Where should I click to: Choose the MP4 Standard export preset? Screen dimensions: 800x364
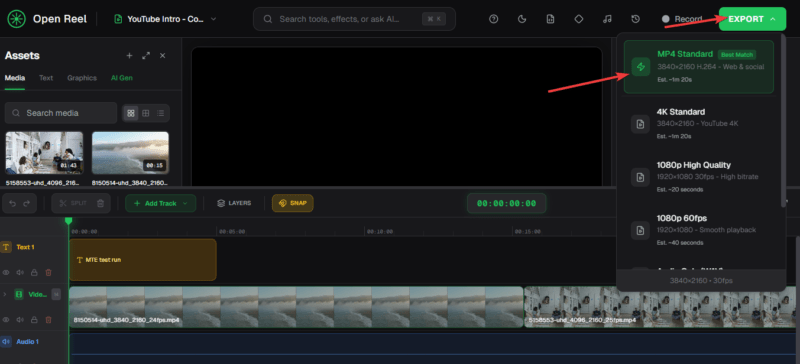698,67
